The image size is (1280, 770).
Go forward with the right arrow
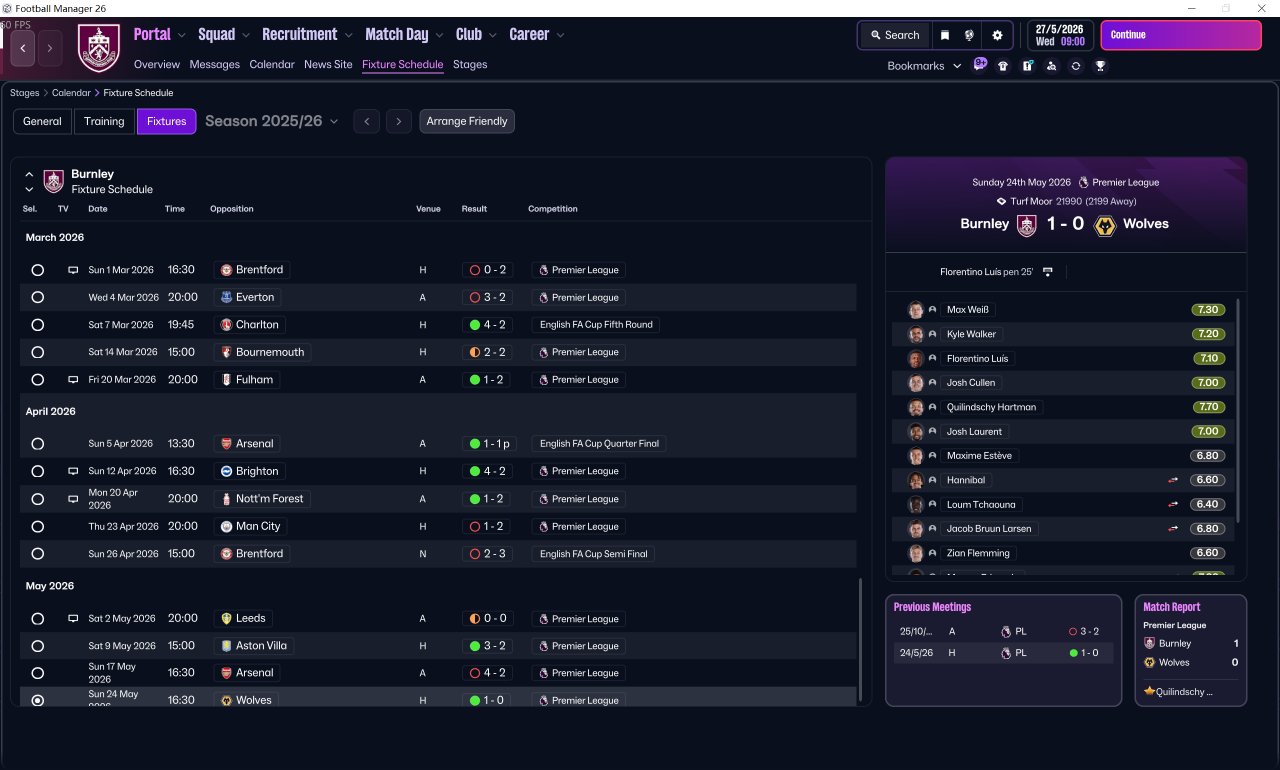[x=50, y=47]
